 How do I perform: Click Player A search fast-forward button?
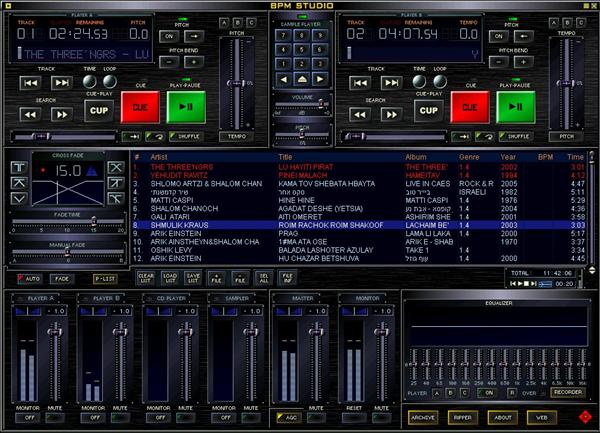pyautogui.click(x=62, y=114)
